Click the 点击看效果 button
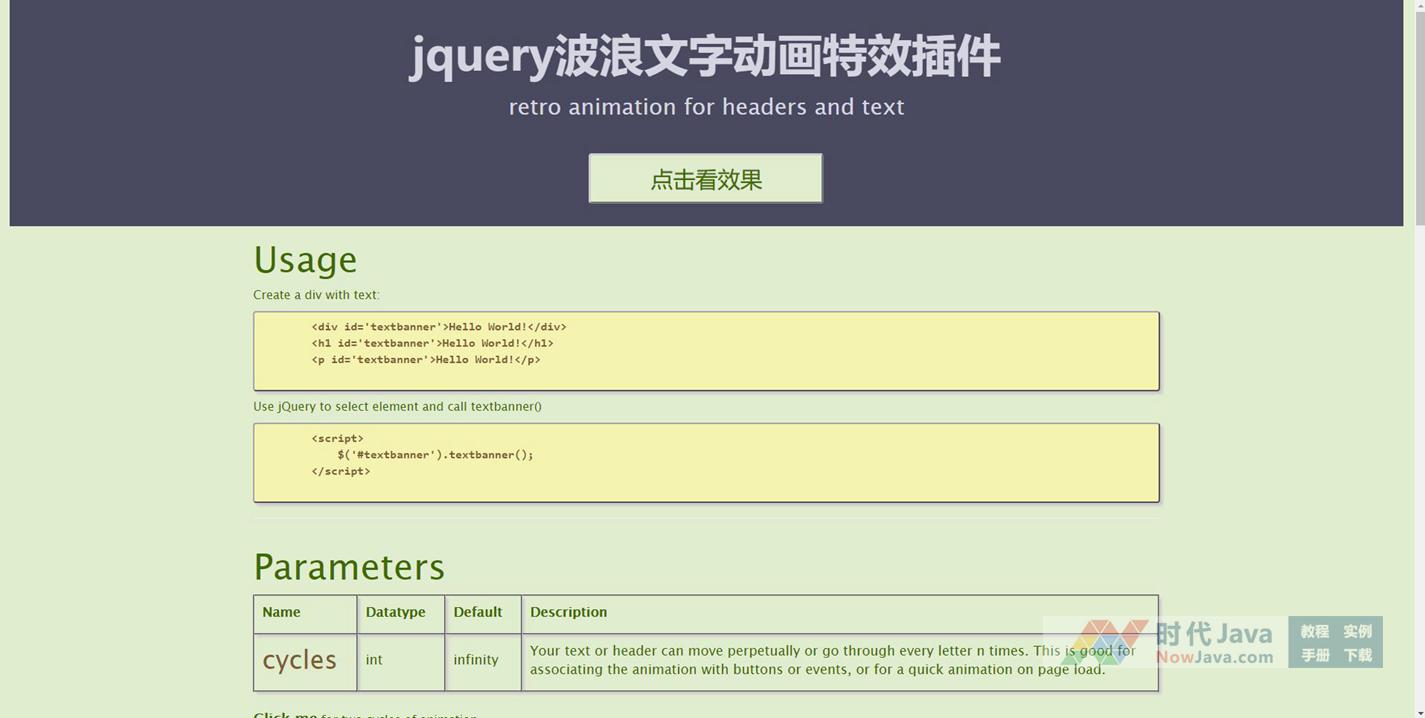 (705, 179)
